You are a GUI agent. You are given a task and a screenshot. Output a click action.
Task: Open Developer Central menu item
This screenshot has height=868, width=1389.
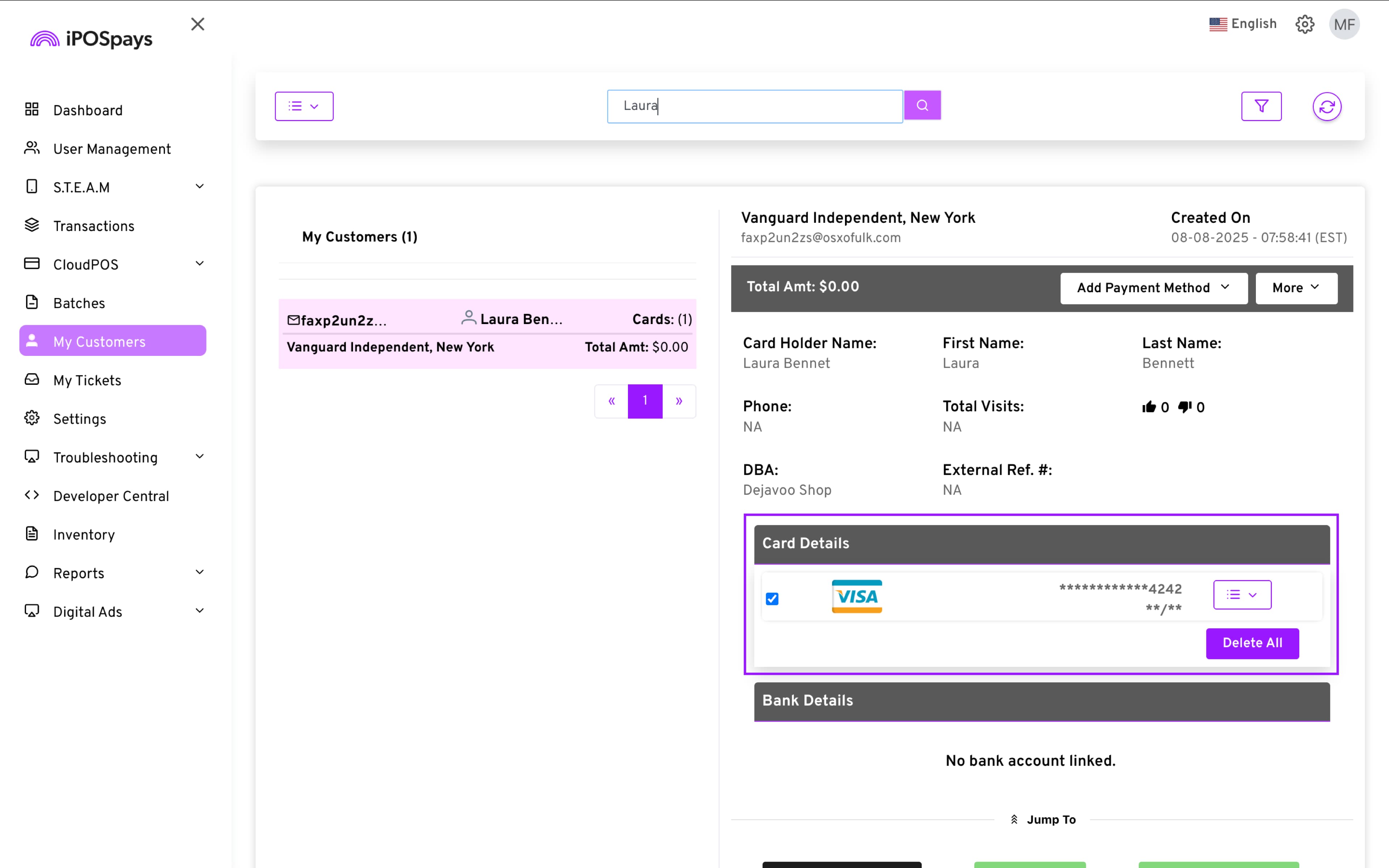(111, 496)
